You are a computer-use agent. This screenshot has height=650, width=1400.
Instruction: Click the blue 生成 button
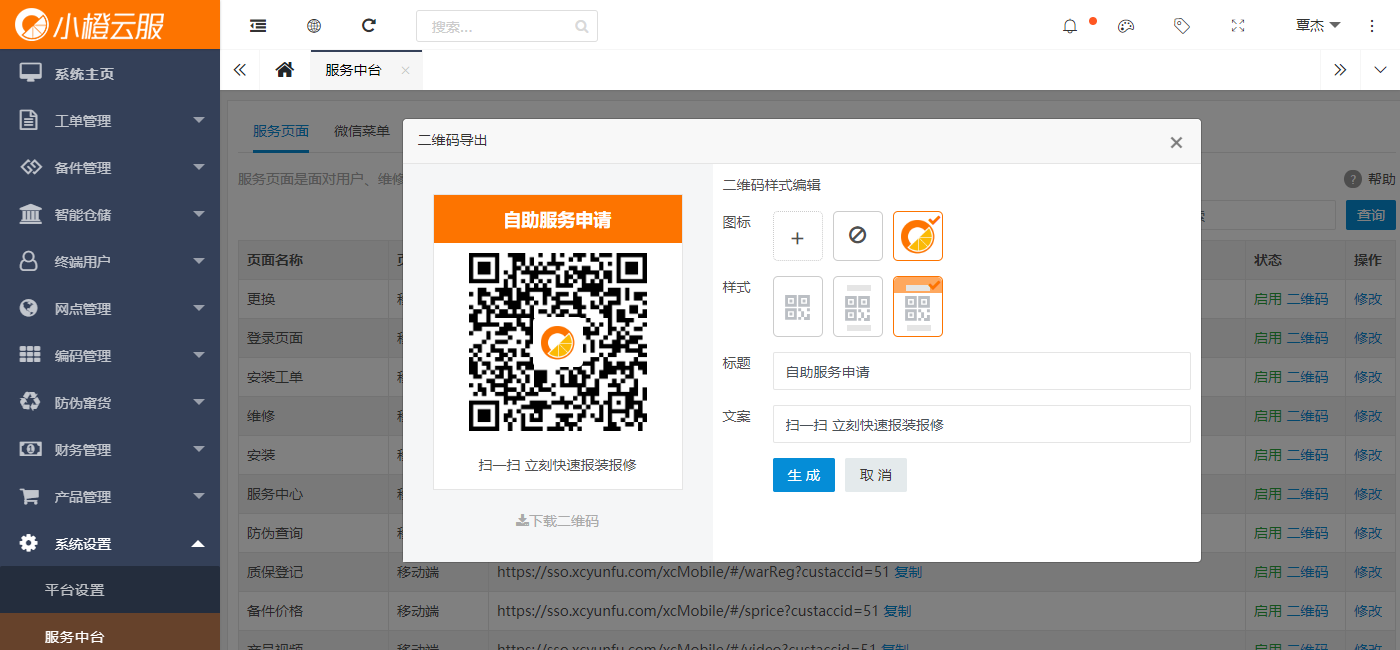coord(804,475)
